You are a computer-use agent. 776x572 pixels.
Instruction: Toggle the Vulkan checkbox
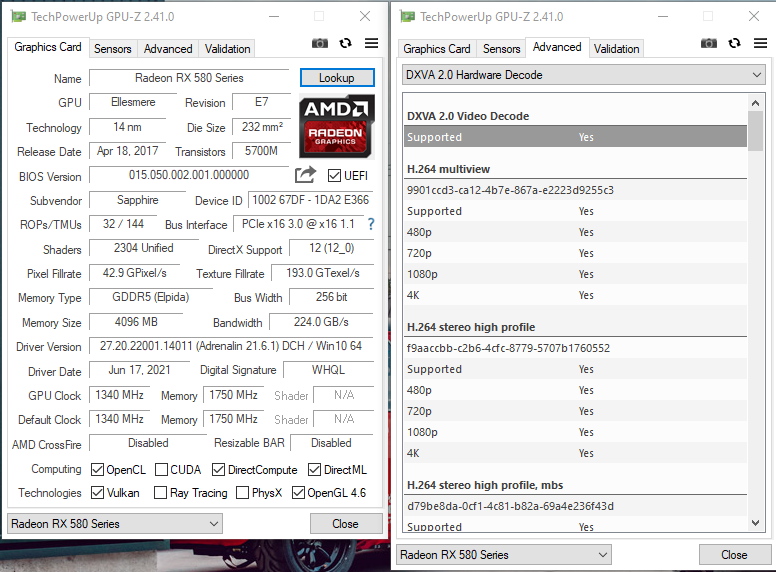tap(97, 493)
